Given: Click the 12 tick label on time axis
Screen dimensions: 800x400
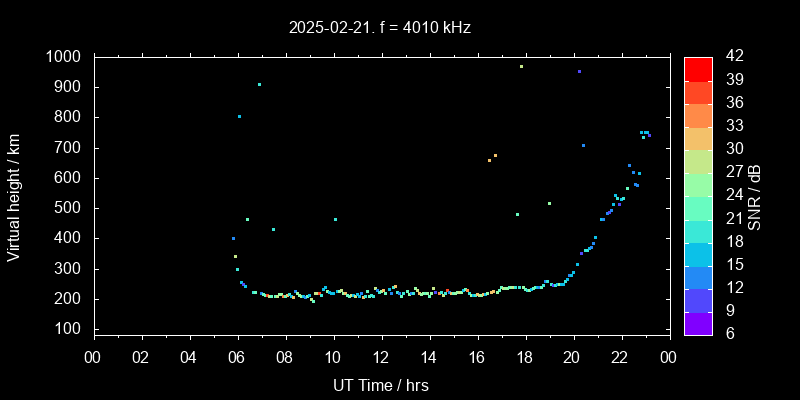Looking at the screenshot, I should pyautogui.click(x=381, y=357).
